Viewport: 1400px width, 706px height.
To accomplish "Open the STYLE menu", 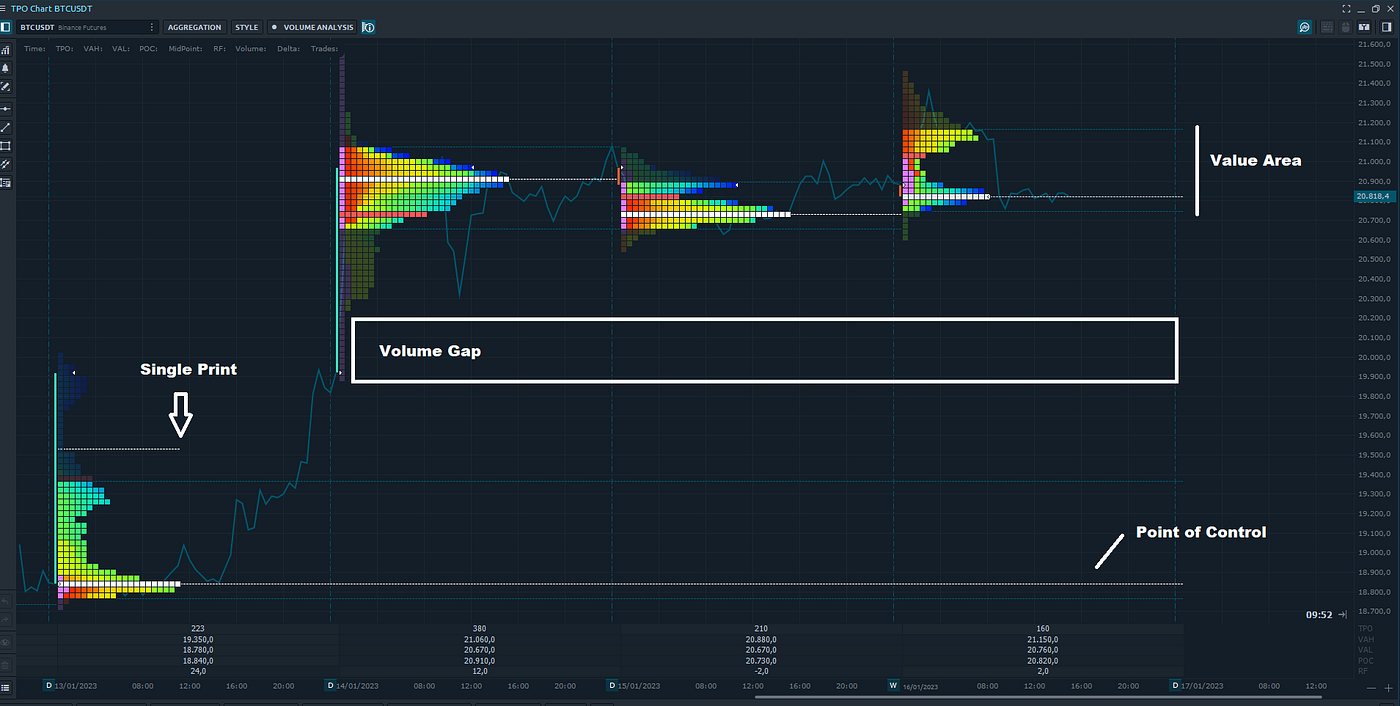I will coord(246,27).
